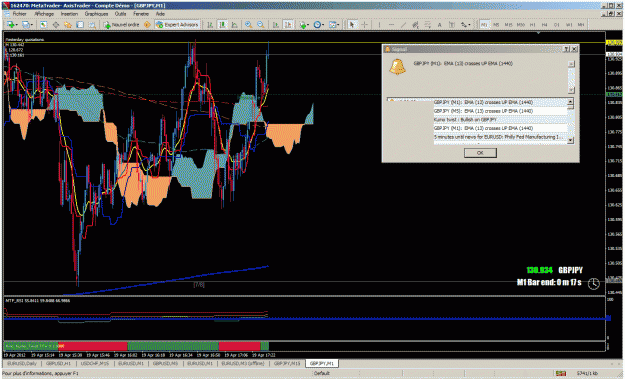Viewport: 625px width, 379px height.
Task: Click the connection status bars indicator
Action: [561, 373]
